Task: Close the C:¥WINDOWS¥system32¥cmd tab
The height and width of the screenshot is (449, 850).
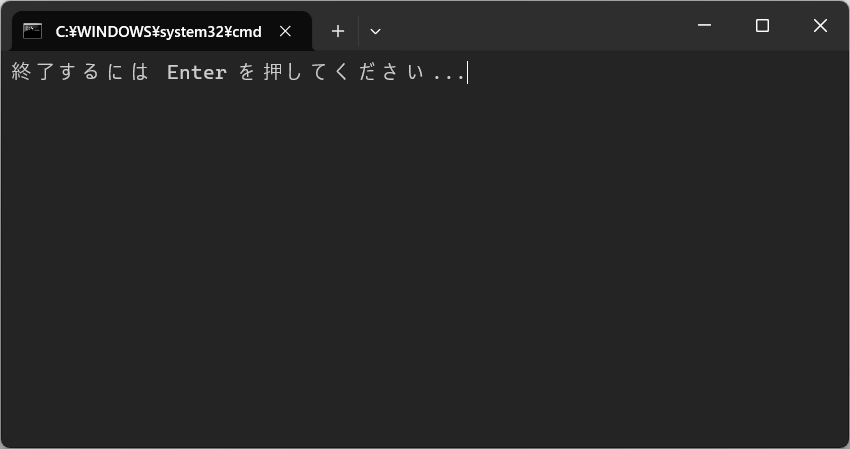Action: pyautogui.click(x=285, y=31)
